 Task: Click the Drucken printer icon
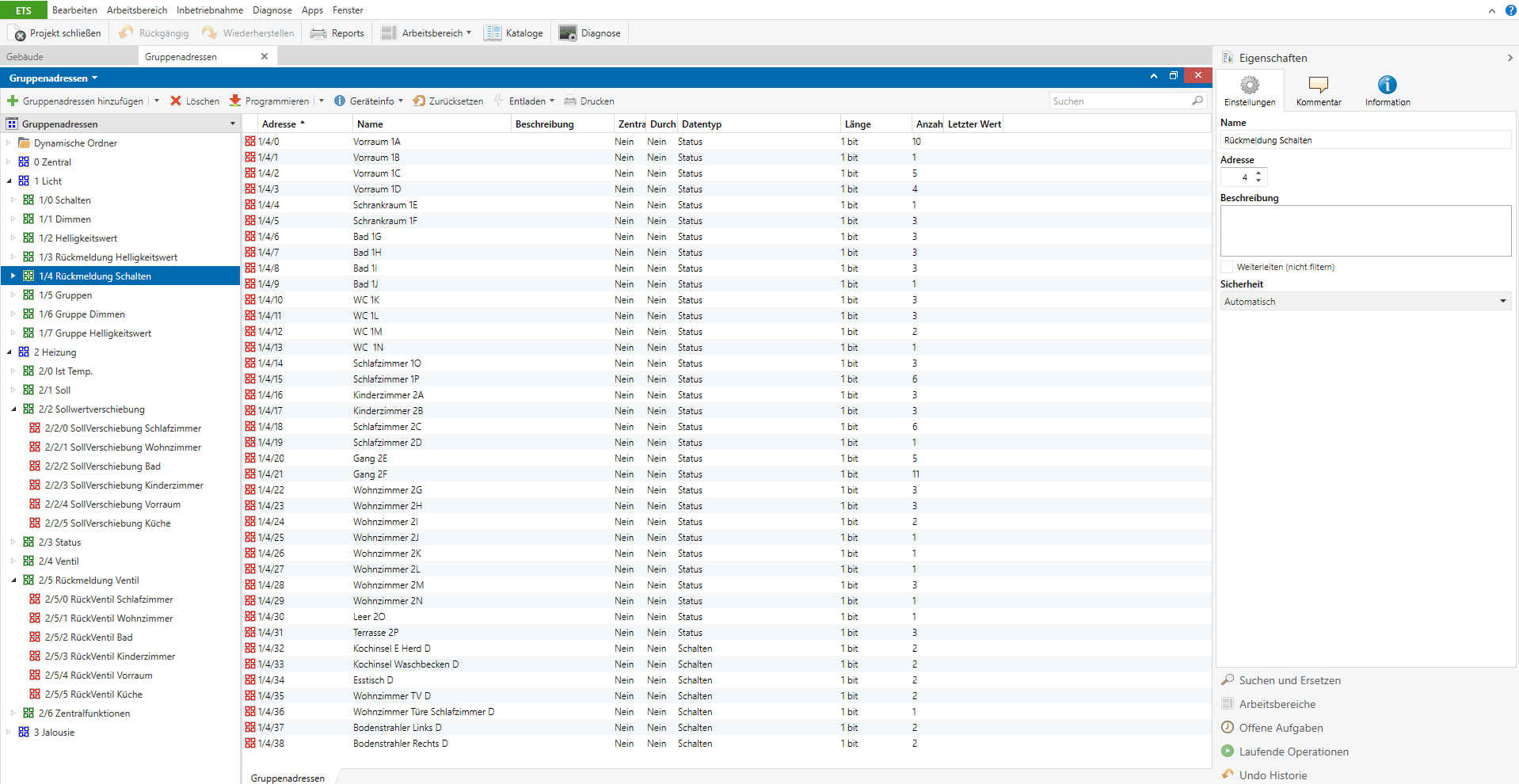pos(570,101)
